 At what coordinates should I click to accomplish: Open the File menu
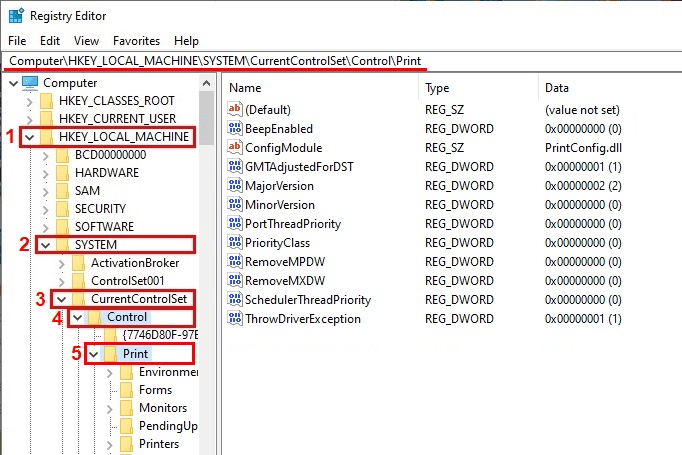point(17,41)
